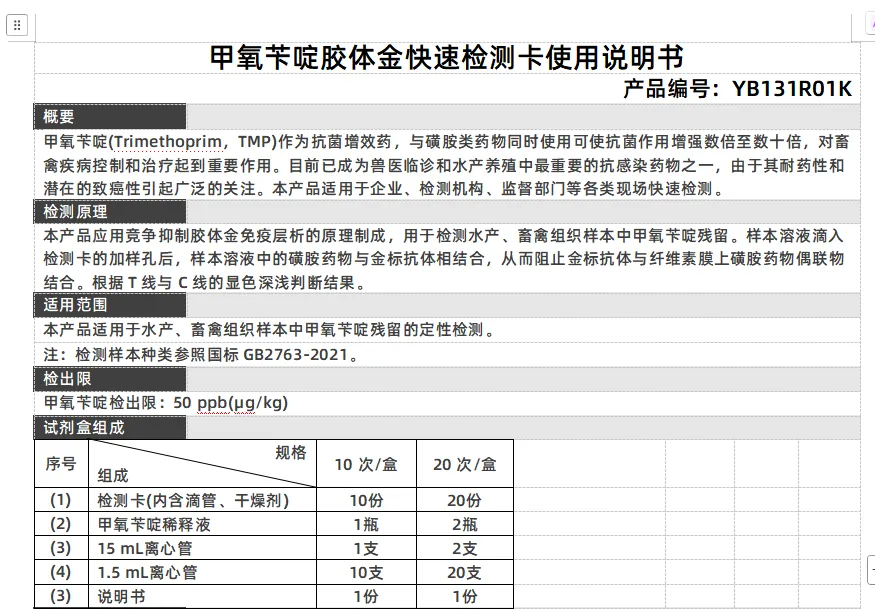Click the six-dot drag handle icon
875x609 pixels.
coord(17,25)
